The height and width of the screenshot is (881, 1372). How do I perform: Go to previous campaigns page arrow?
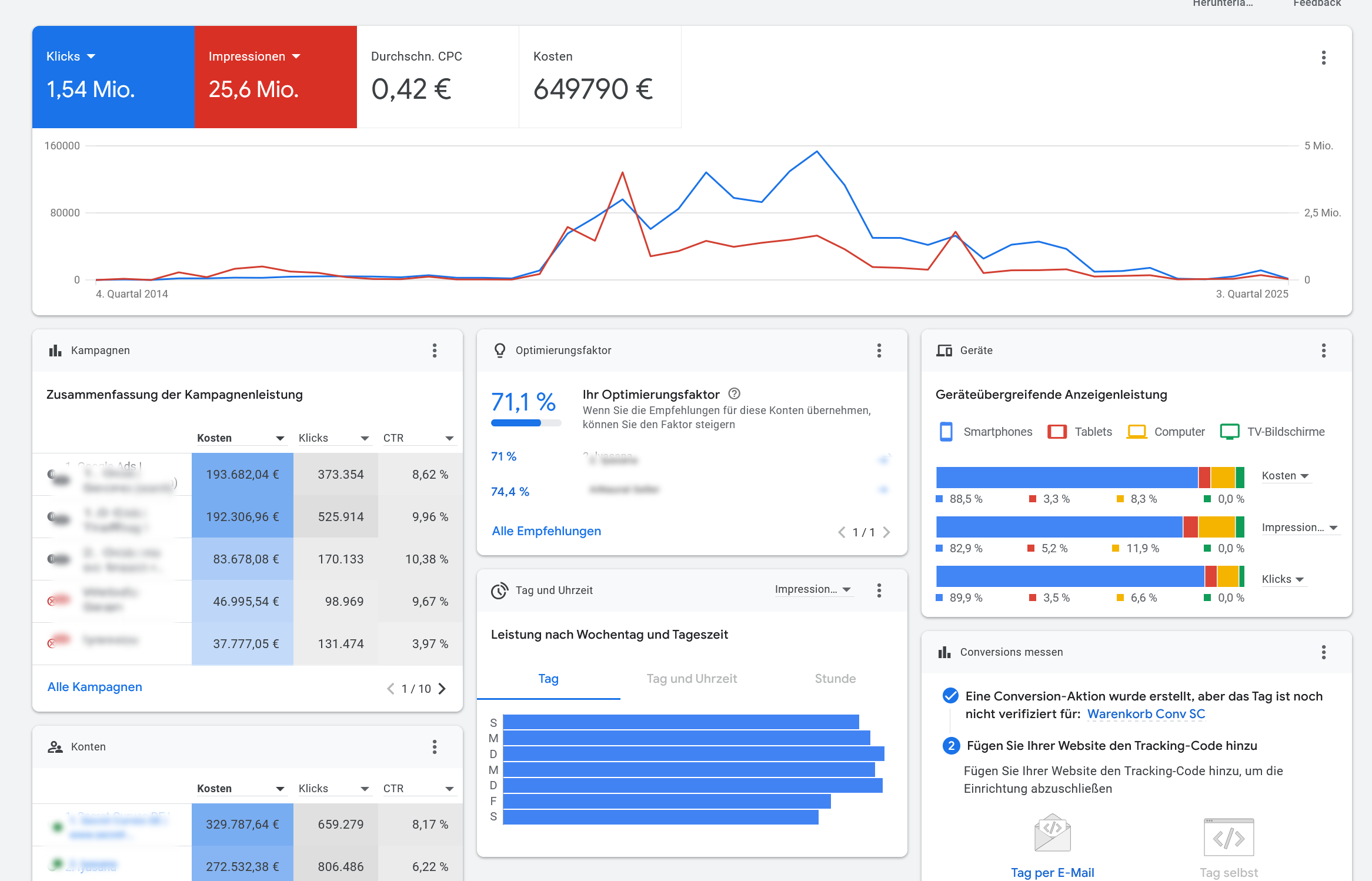390,689
